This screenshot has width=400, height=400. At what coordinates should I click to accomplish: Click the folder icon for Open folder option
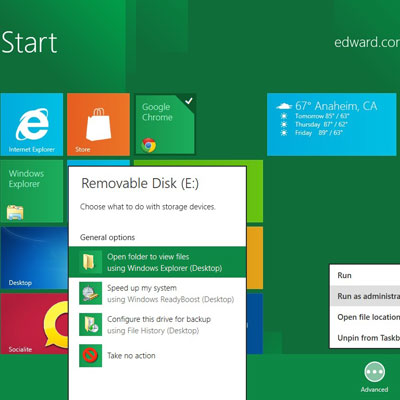point(90,262)
